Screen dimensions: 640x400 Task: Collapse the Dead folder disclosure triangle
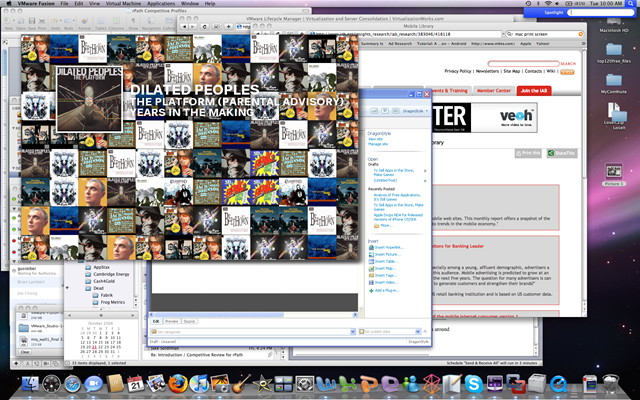pyautogui.click(x=67, y=288)
